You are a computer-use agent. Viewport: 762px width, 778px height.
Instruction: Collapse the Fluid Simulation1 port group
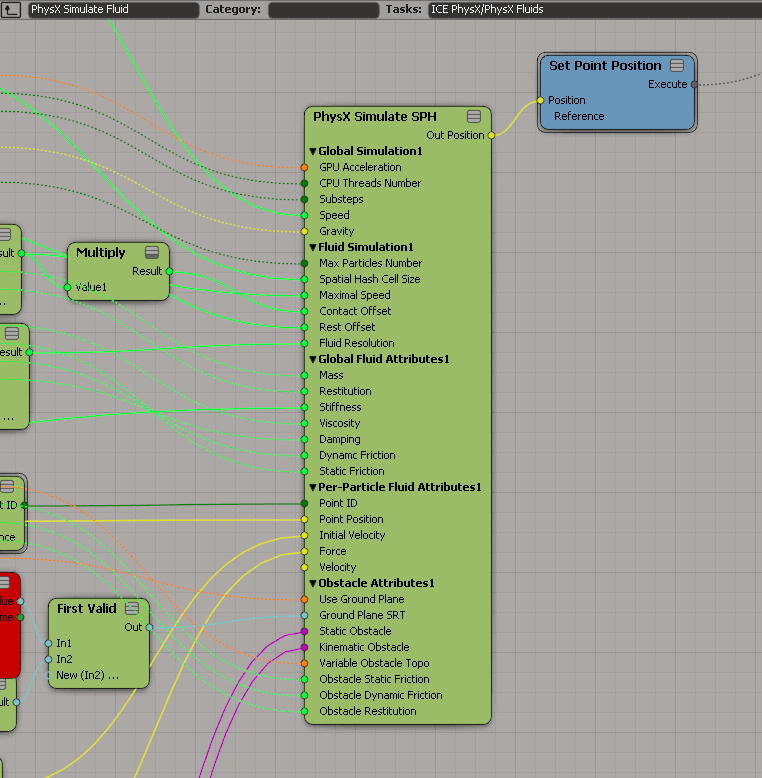pos(313,247)
